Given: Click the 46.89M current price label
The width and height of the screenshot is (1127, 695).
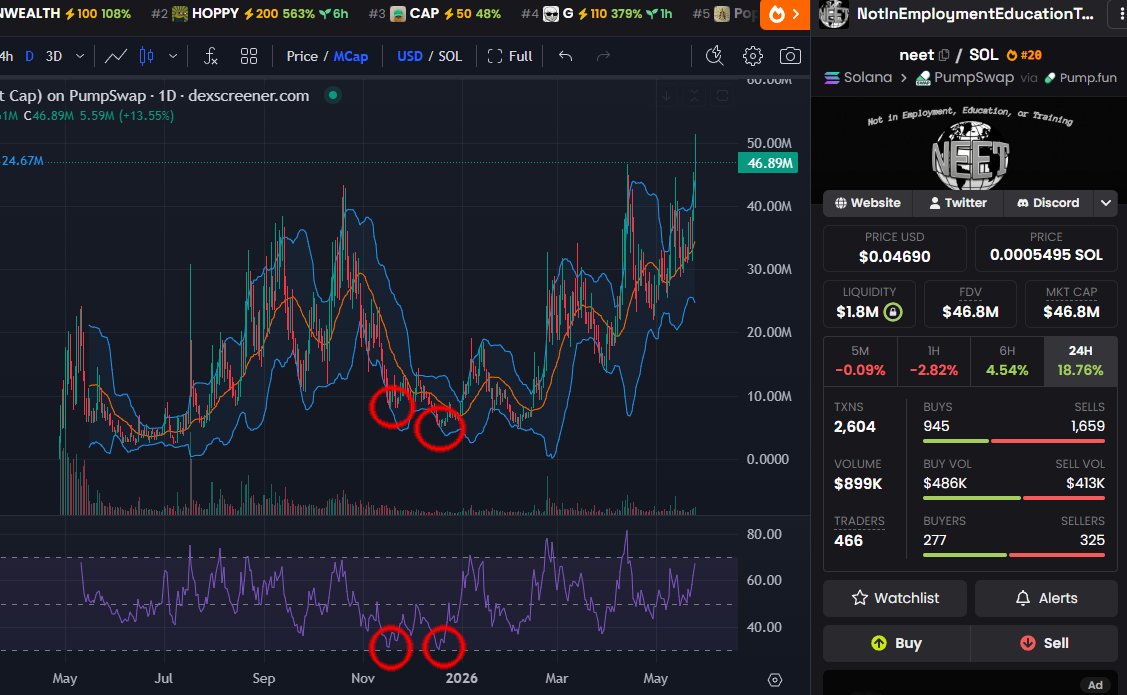Looking at the screenshot, I should (x=768, y=163).
